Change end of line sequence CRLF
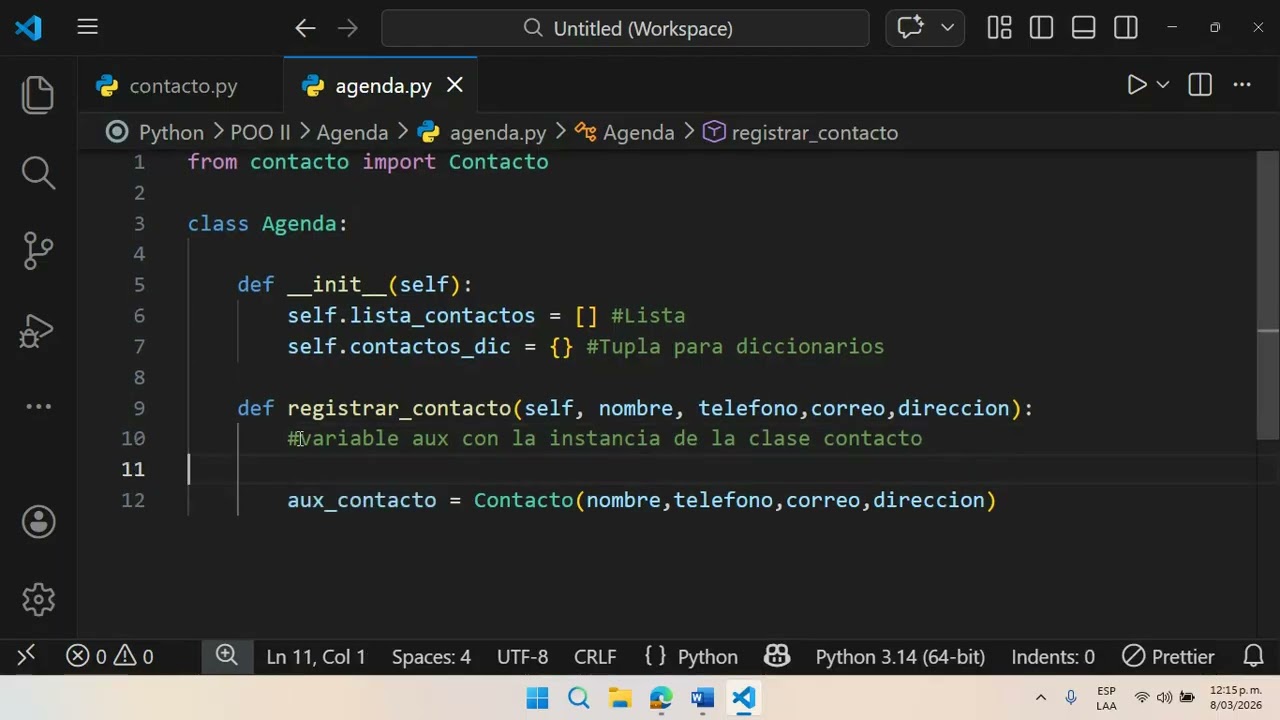1280x720 pixels. click(595, 657)
